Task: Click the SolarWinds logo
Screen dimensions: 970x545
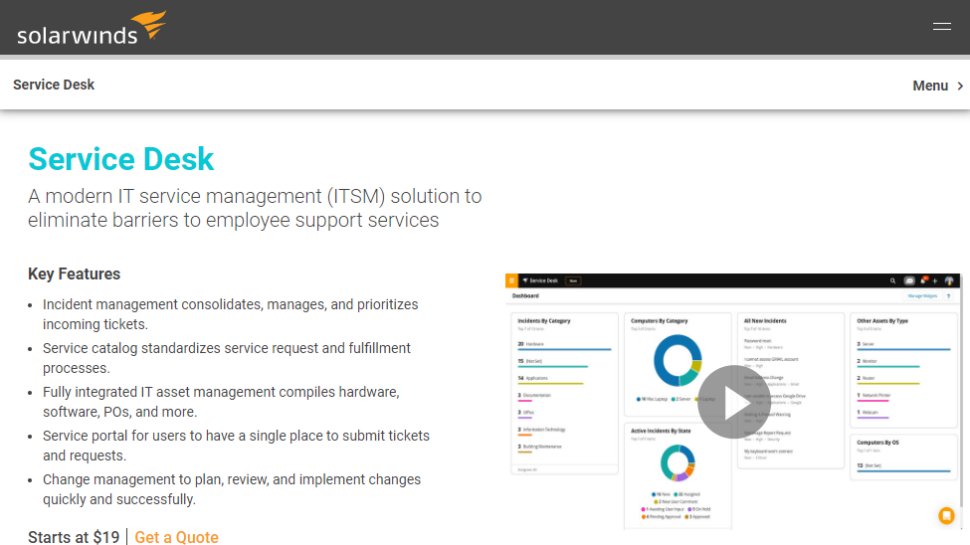Action: (x=91, y=28)
